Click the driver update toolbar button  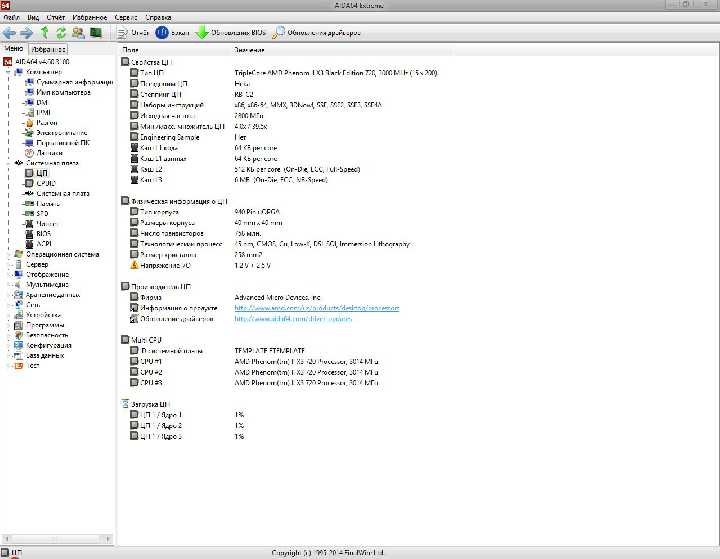pyautogui.click(x=316, y=33)
